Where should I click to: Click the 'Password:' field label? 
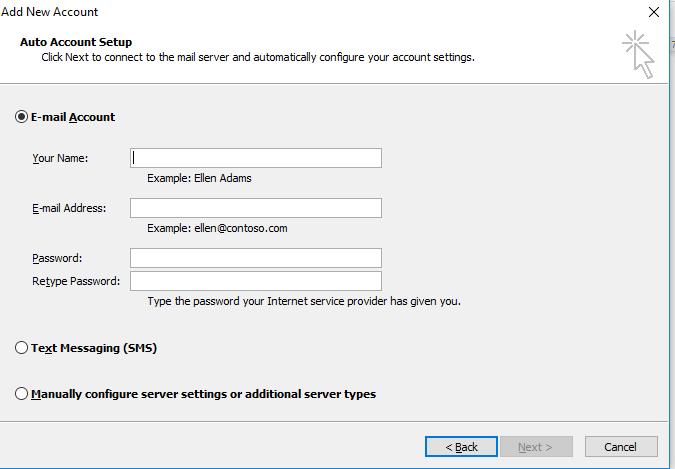pyautogui.click(x=57, y=258)
